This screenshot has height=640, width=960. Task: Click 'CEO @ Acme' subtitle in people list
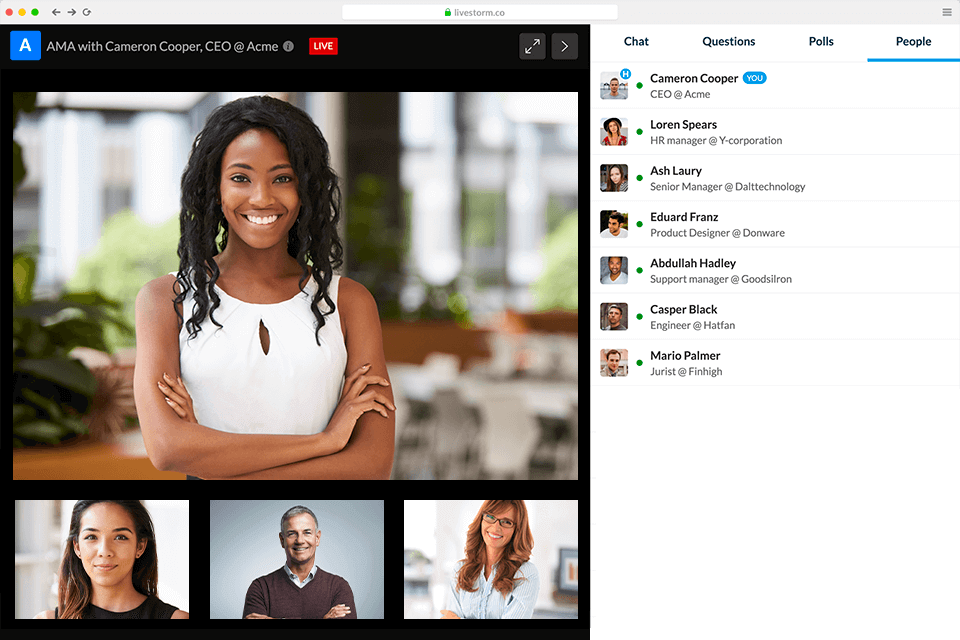(680, 94)
